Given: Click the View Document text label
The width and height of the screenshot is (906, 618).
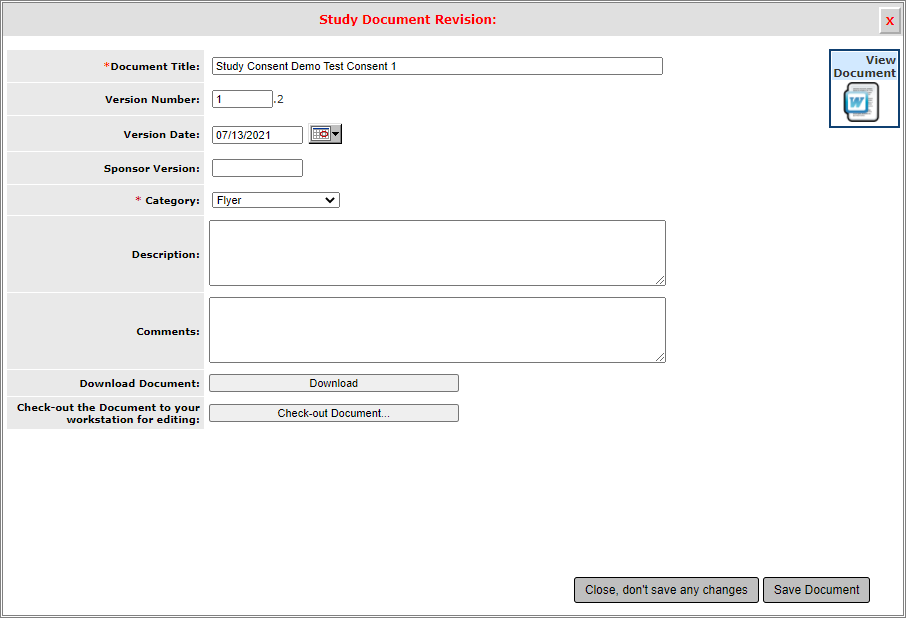Looking at the screenshot, I should coord(864,66).
